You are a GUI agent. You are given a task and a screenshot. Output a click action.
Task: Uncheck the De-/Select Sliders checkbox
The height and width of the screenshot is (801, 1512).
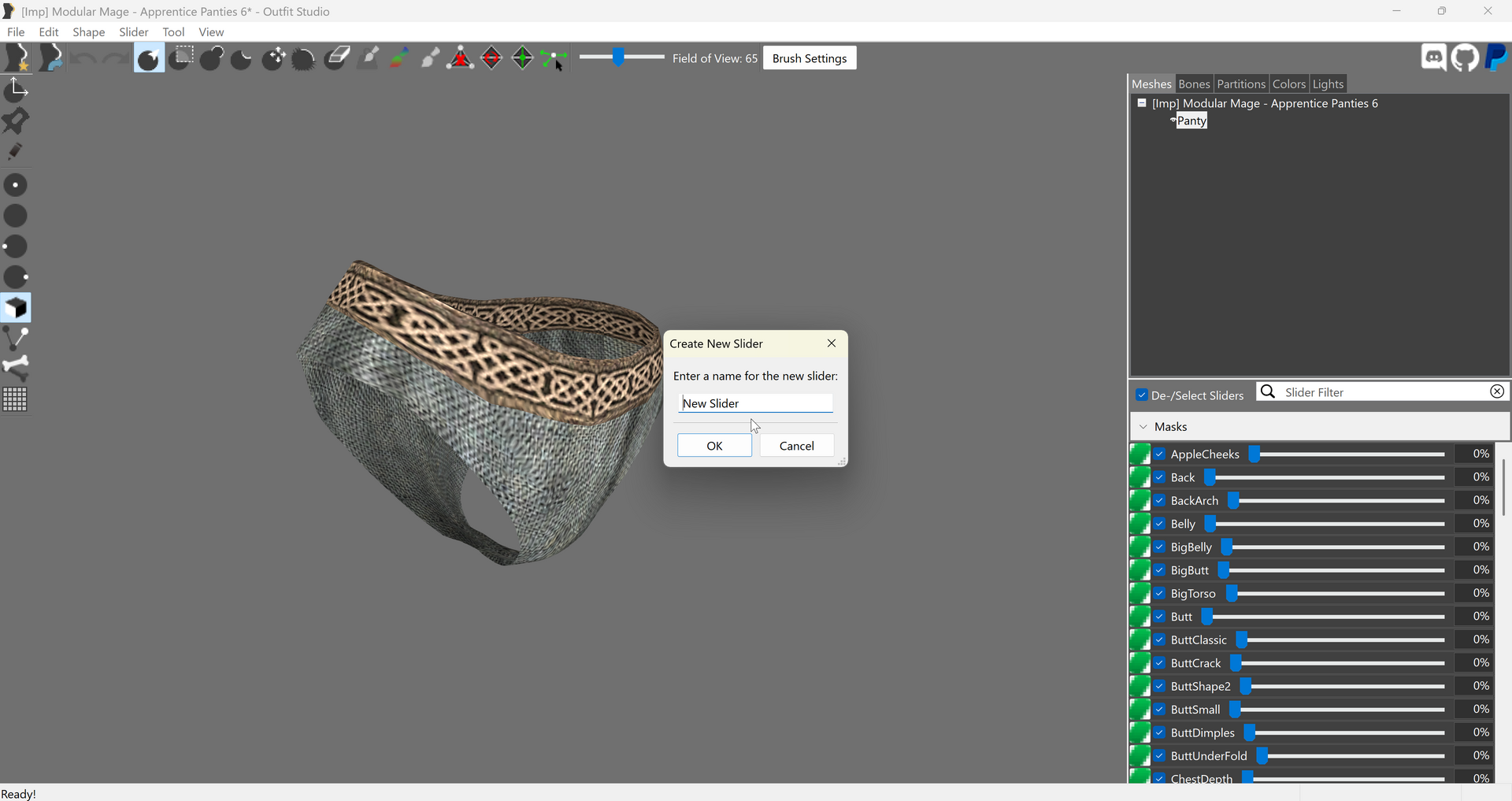coord(1142,395)
